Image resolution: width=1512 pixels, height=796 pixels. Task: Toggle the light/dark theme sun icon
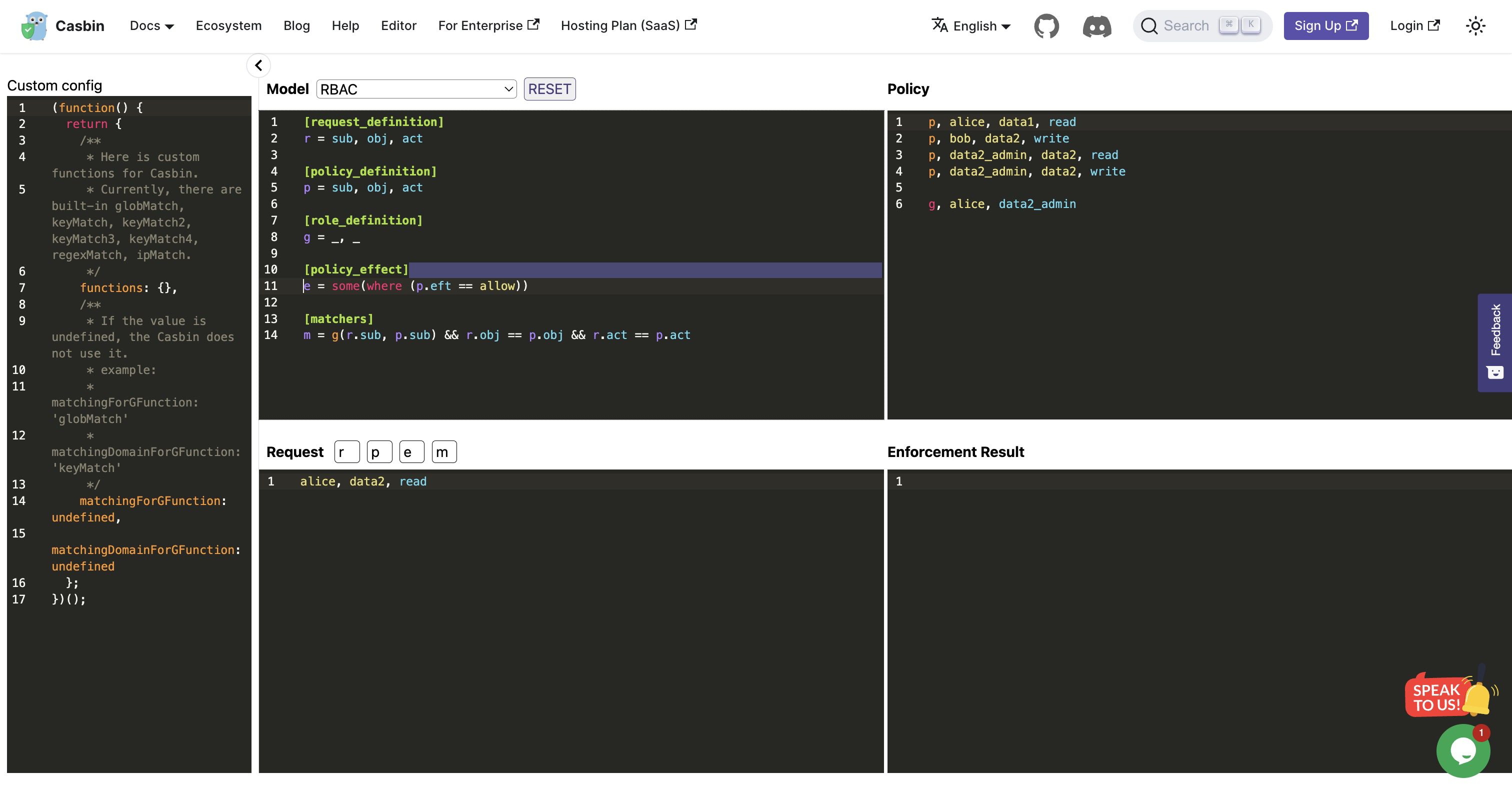point(1475,26)
